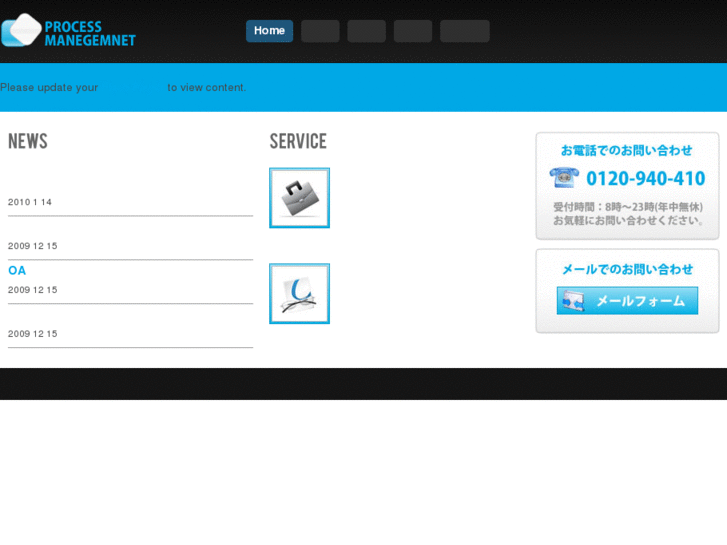
Task: Click 'Please update your' notice text
Action: coord(49,88)
